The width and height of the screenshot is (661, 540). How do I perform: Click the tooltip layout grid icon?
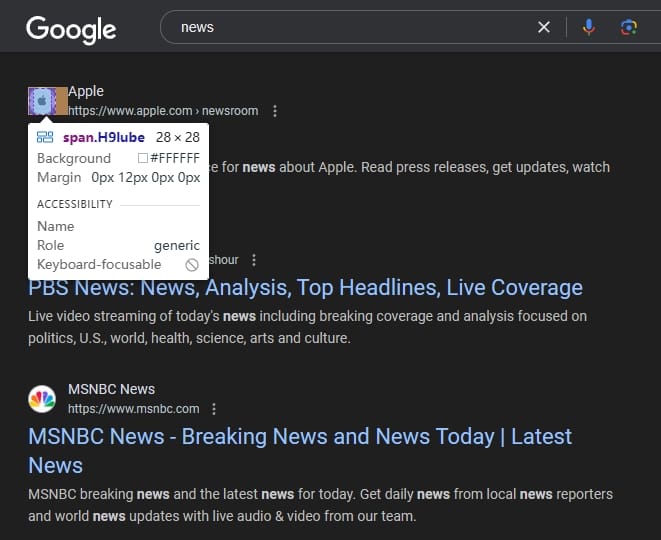(x=45, y=137)
